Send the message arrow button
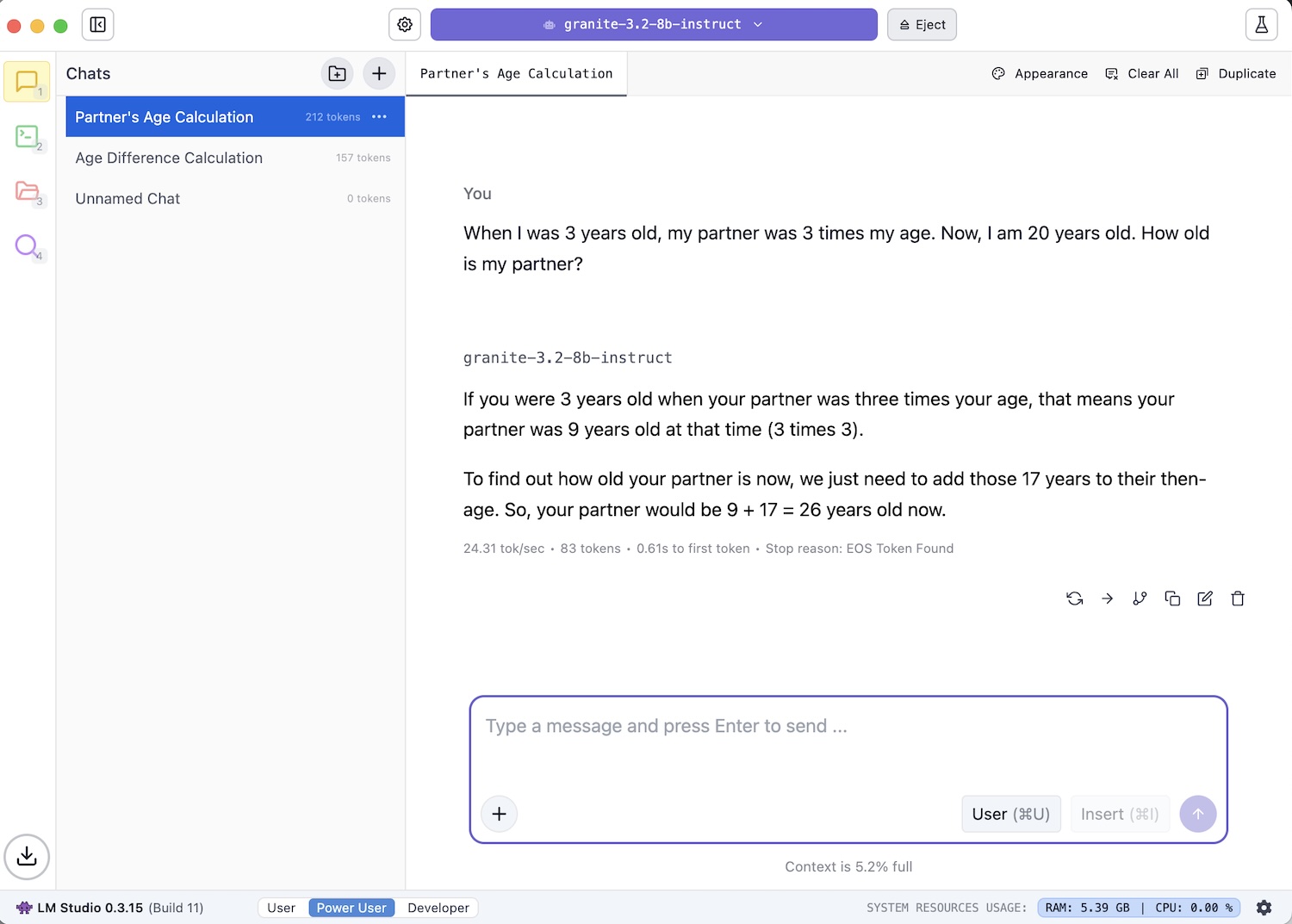The height and width of the screenshot is (924, 1292). (x=1198, y=814)
